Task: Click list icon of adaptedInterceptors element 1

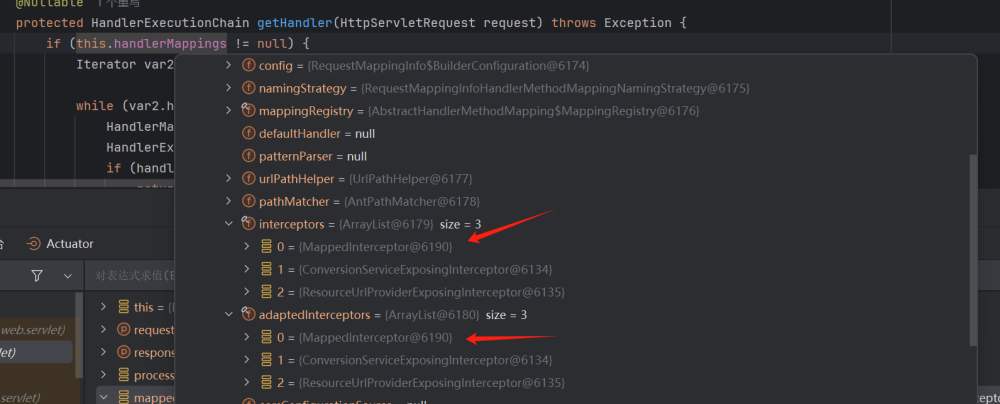Action: coord(267,360)
